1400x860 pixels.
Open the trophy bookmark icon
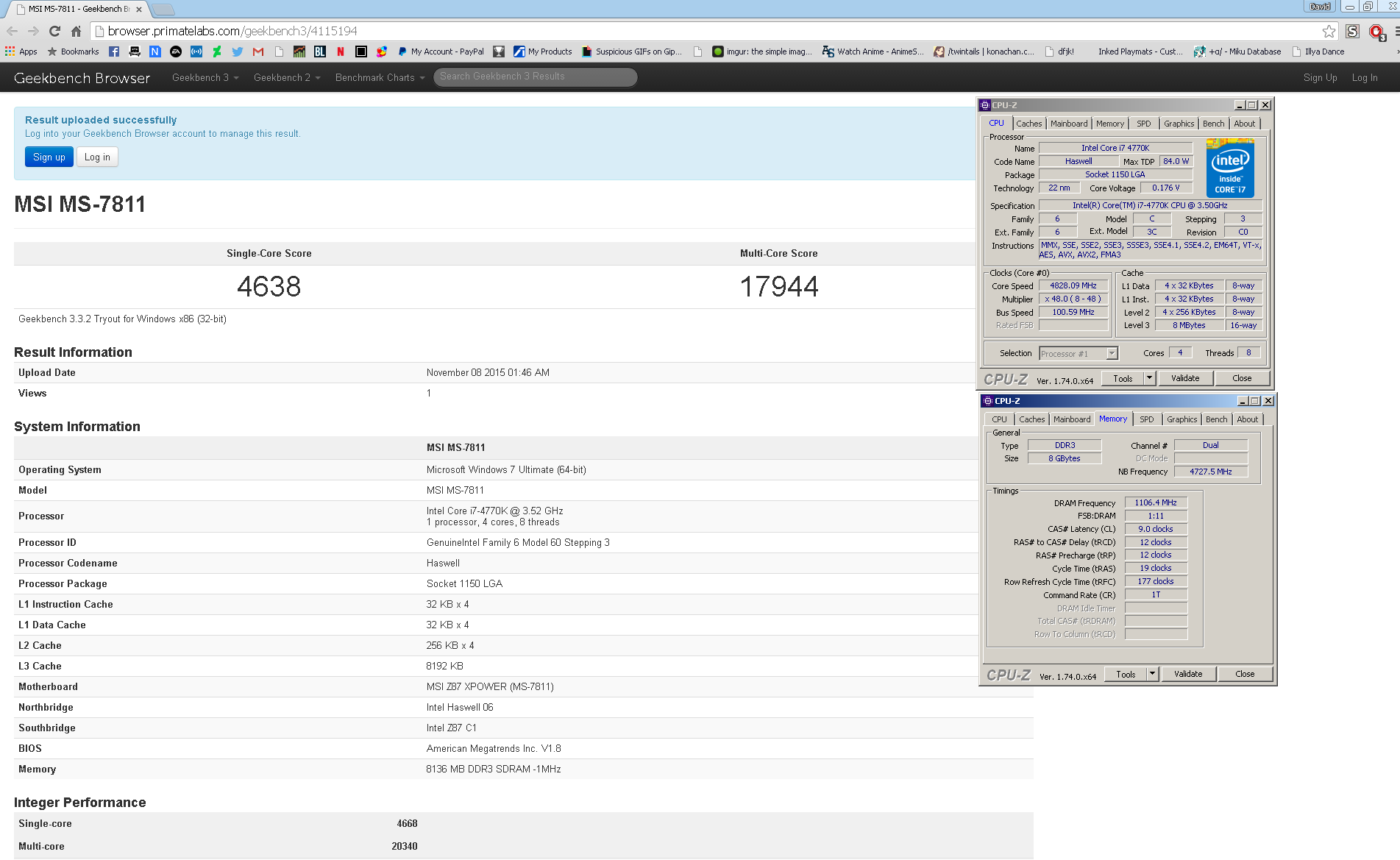click(499, 51)
